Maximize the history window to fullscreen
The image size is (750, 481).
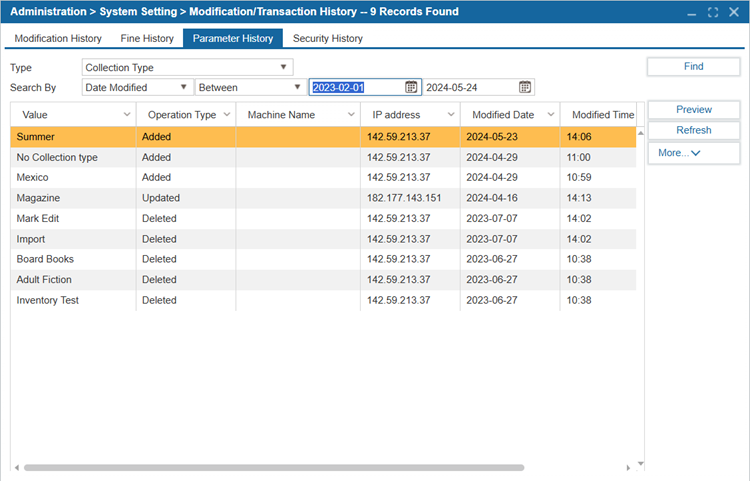click(713, 12)
